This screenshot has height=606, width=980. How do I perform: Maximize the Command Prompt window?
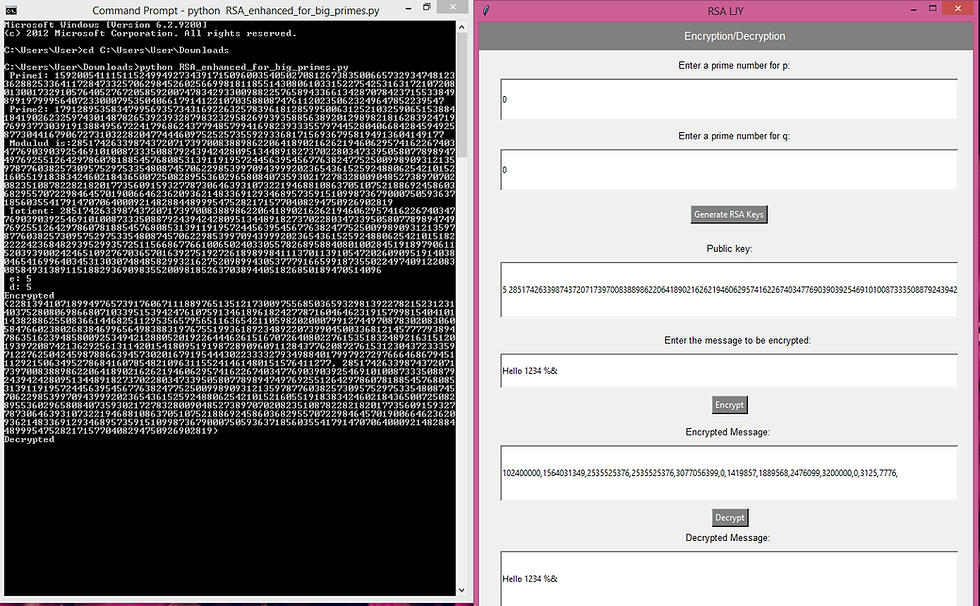tap(427, 8)
